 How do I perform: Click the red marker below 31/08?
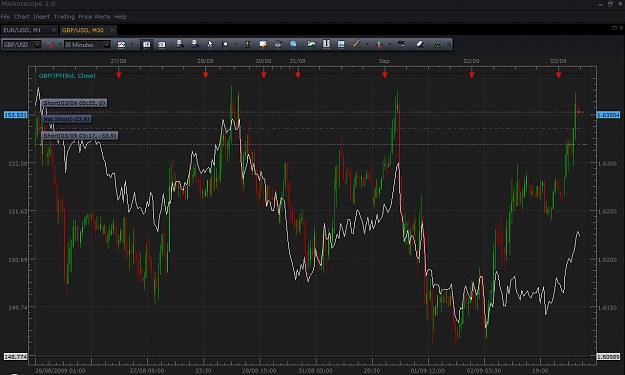(x=298, y=75)
